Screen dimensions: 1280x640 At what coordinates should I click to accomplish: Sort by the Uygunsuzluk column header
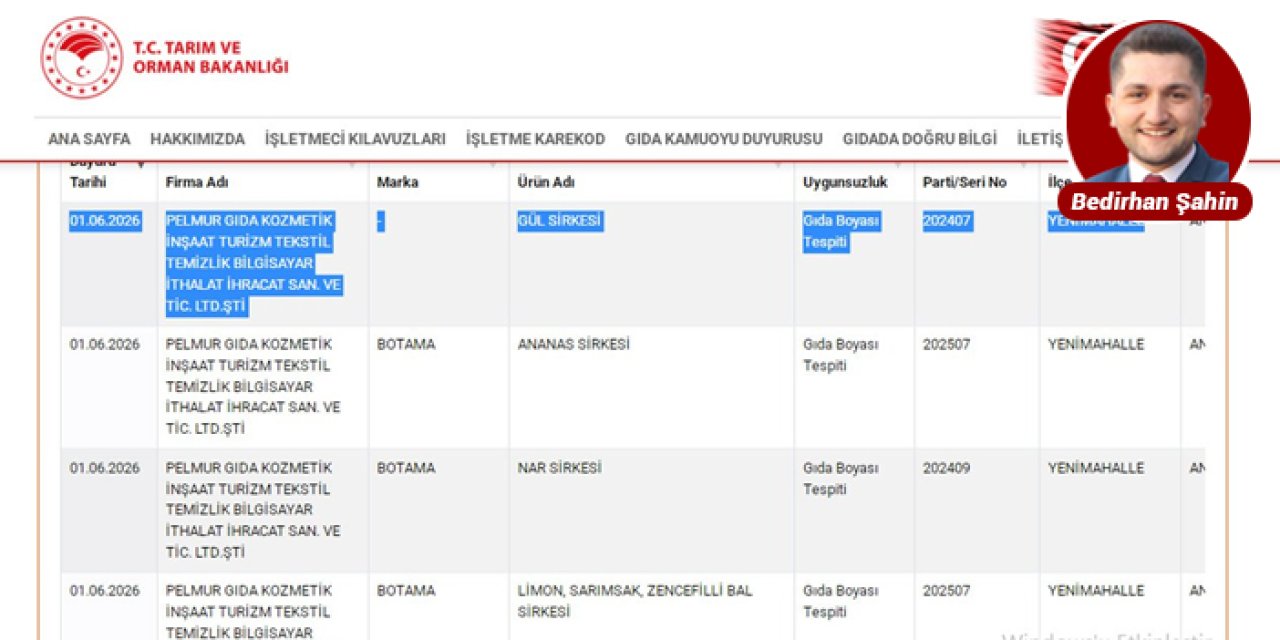[x=845, y=182]
